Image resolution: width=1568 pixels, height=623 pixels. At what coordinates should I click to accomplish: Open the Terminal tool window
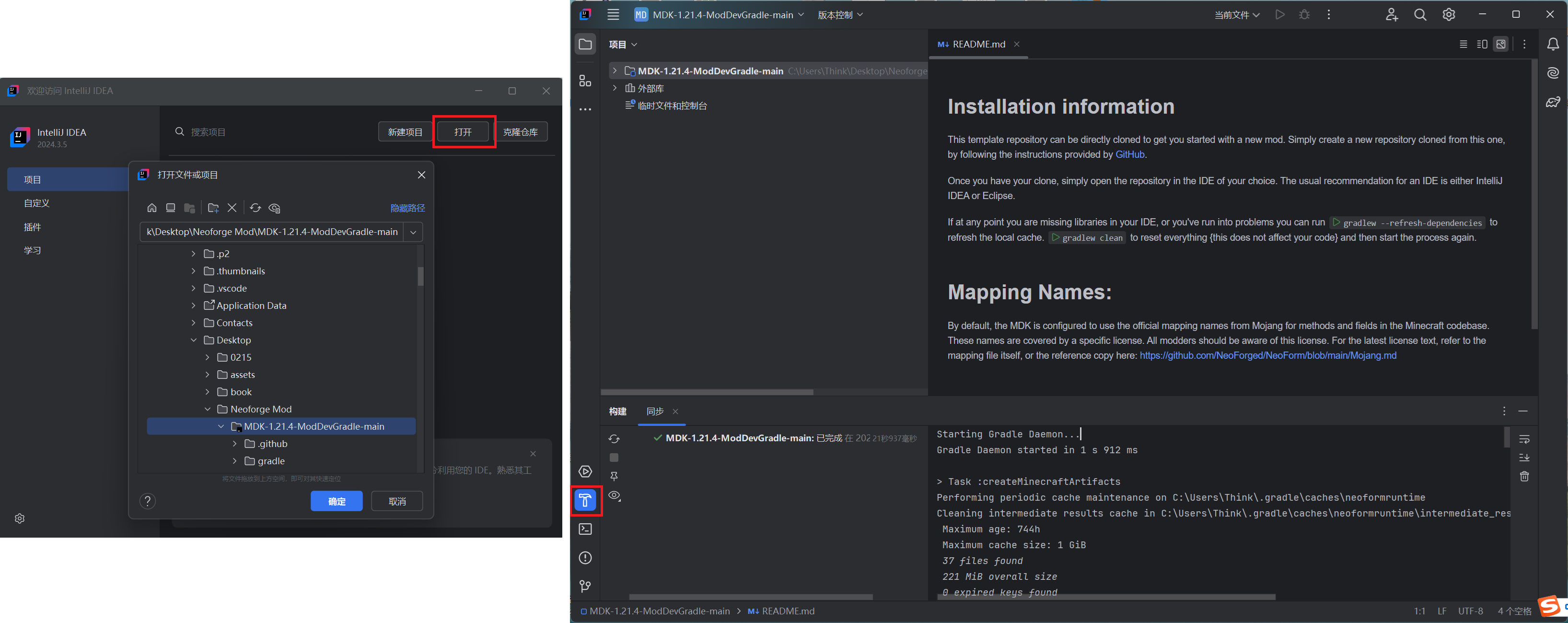pos(585,529)
